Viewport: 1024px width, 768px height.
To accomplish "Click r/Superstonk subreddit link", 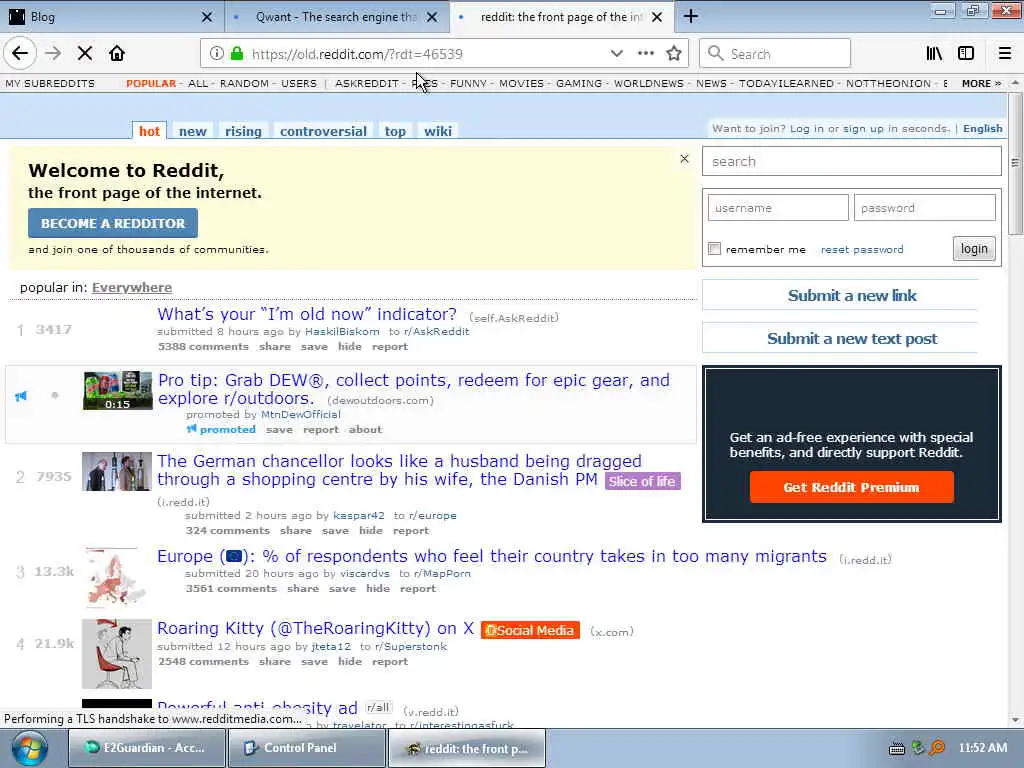I will click(411, 647).
